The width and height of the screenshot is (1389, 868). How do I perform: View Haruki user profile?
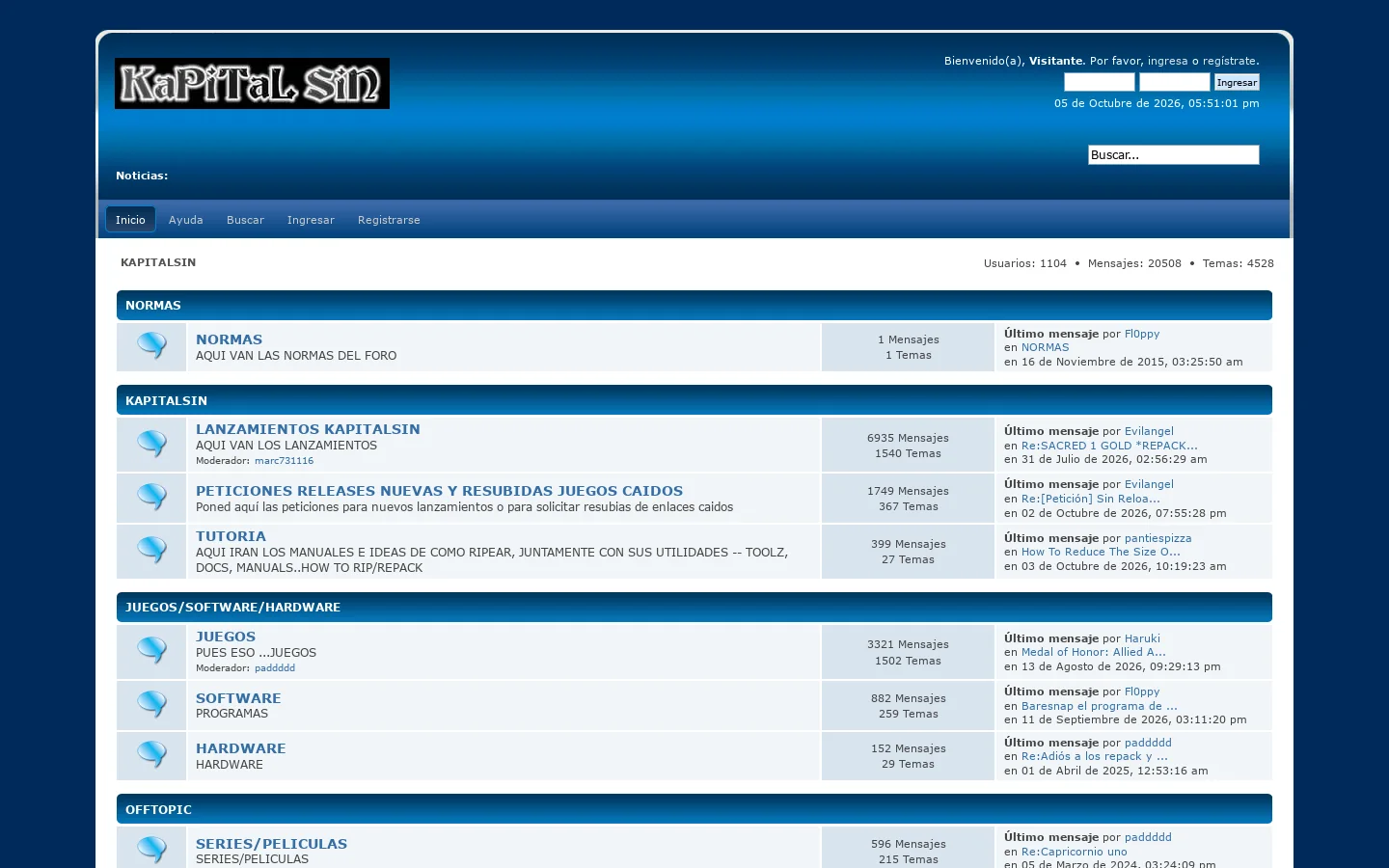click(x=1142, y=638)
